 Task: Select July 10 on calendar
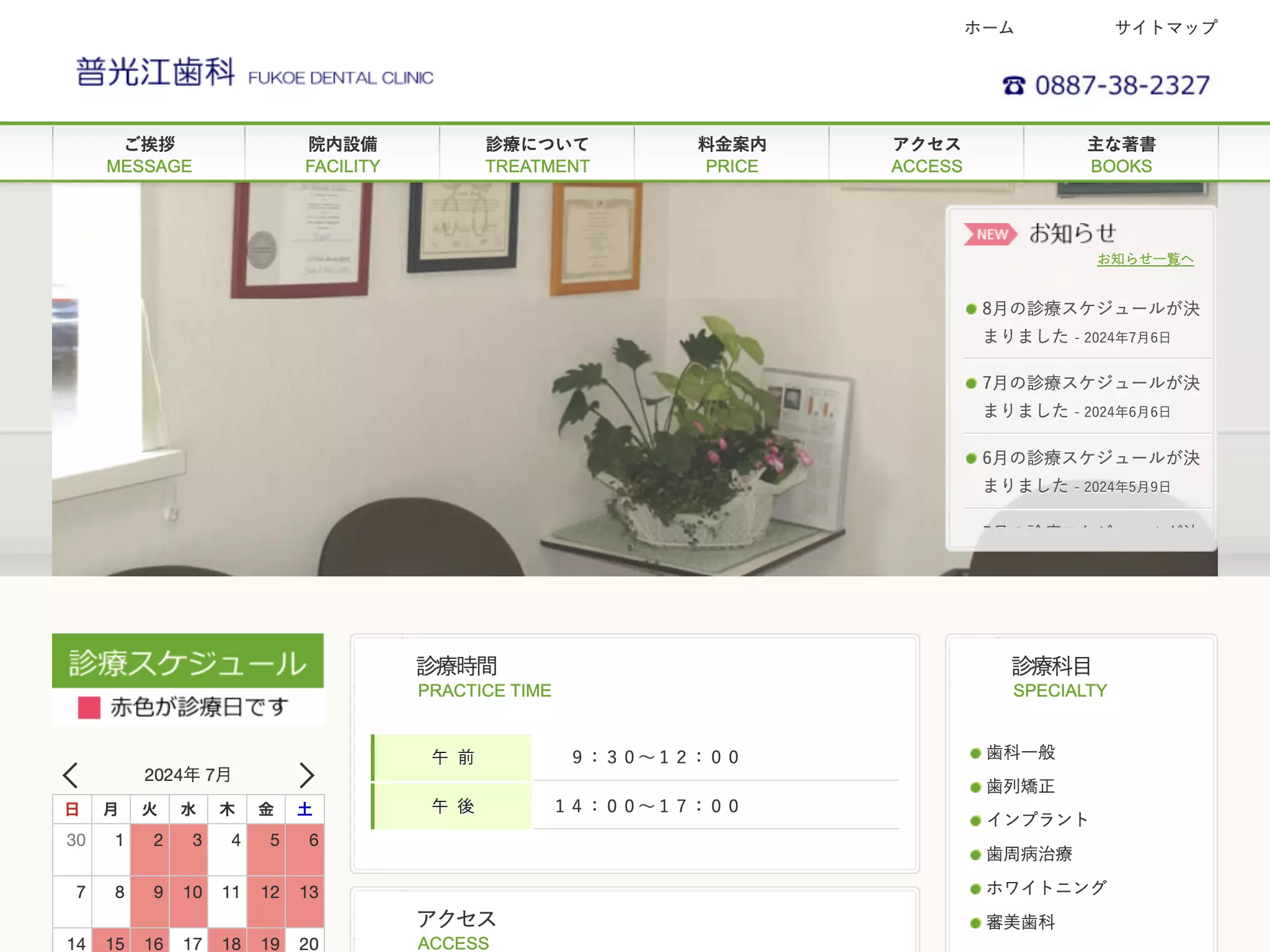click(x=189, y=901)
